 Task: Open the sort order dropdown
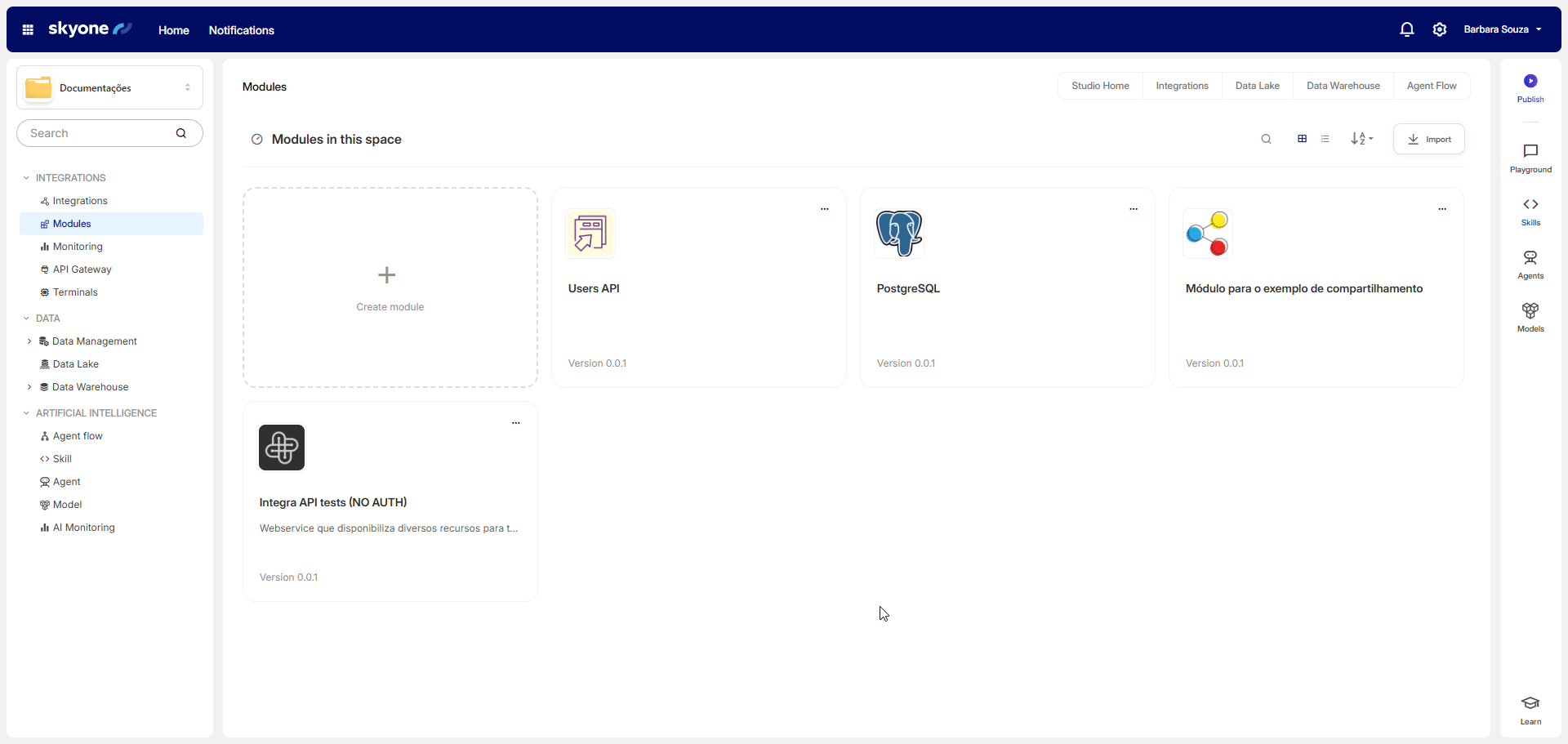pos(1361,139)
